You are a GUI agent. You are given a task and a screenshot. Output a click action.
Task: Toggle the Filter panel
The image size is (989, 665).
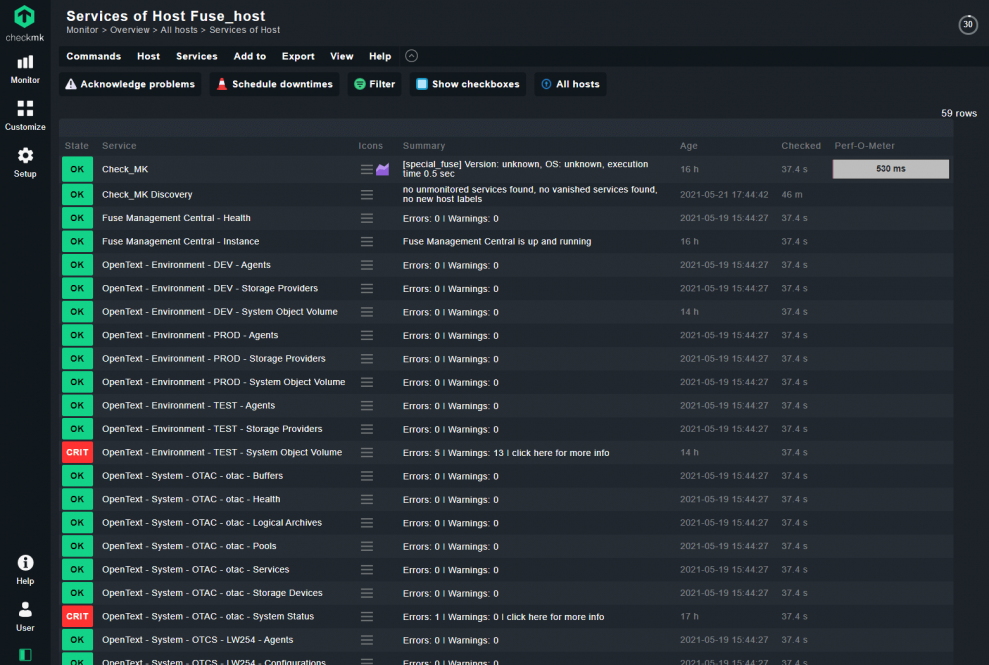tap(373, 84)
